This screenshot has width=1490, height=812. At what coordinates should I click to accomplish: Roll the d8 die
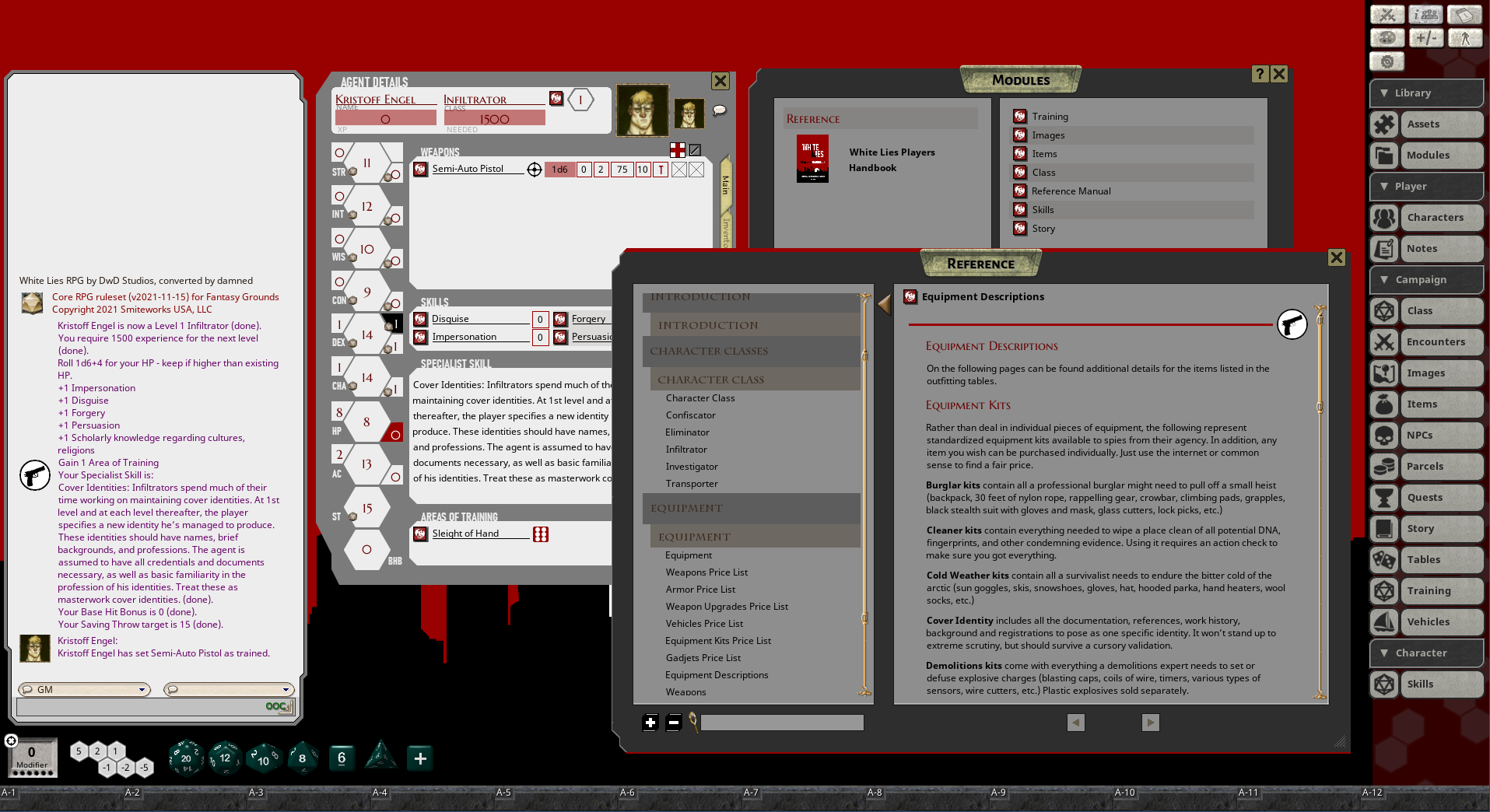click(303, 758)
